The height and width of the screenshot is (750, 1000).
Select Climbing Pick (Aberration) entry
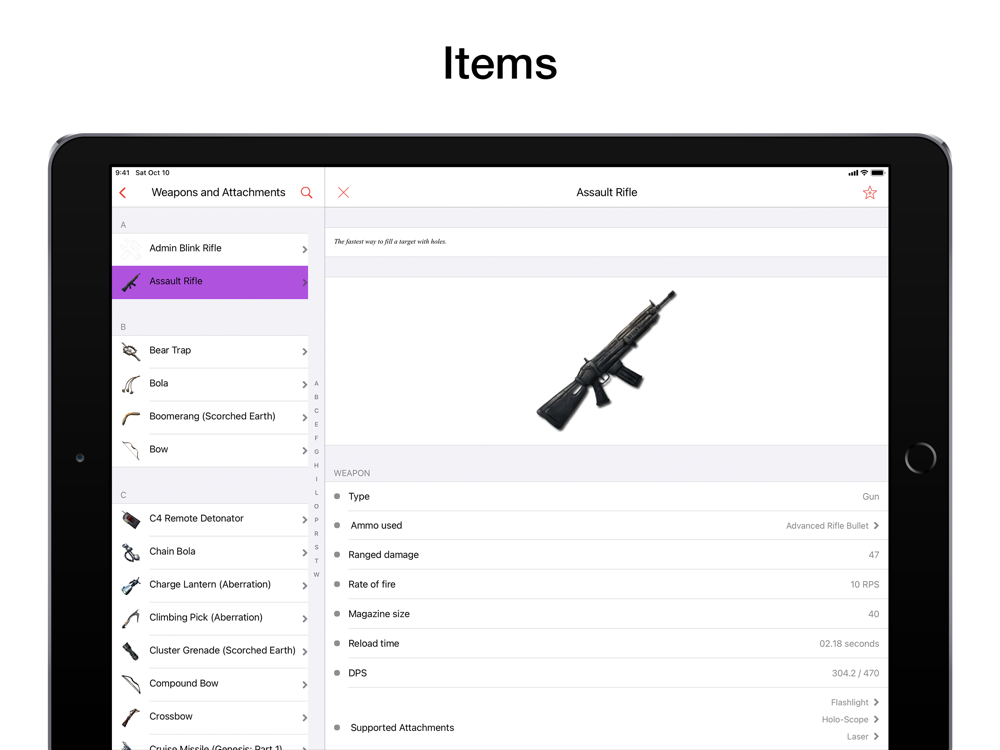point(210,618)
